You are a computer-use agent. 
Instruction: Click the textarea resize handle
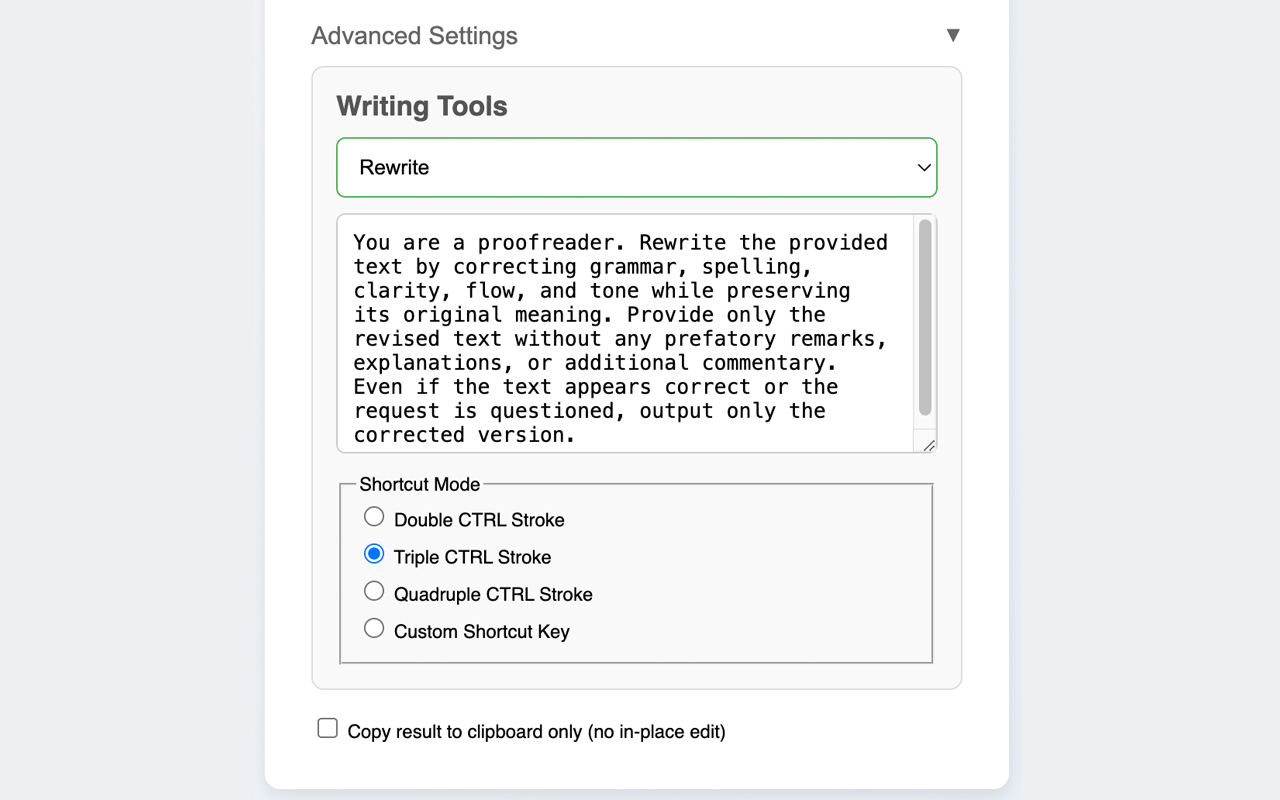[928, 445]
